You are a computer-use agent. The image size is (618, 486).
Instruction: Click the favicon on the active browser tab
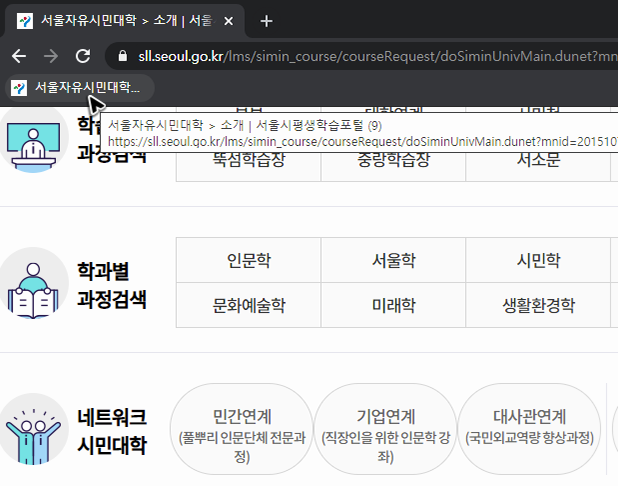(25, 21)
